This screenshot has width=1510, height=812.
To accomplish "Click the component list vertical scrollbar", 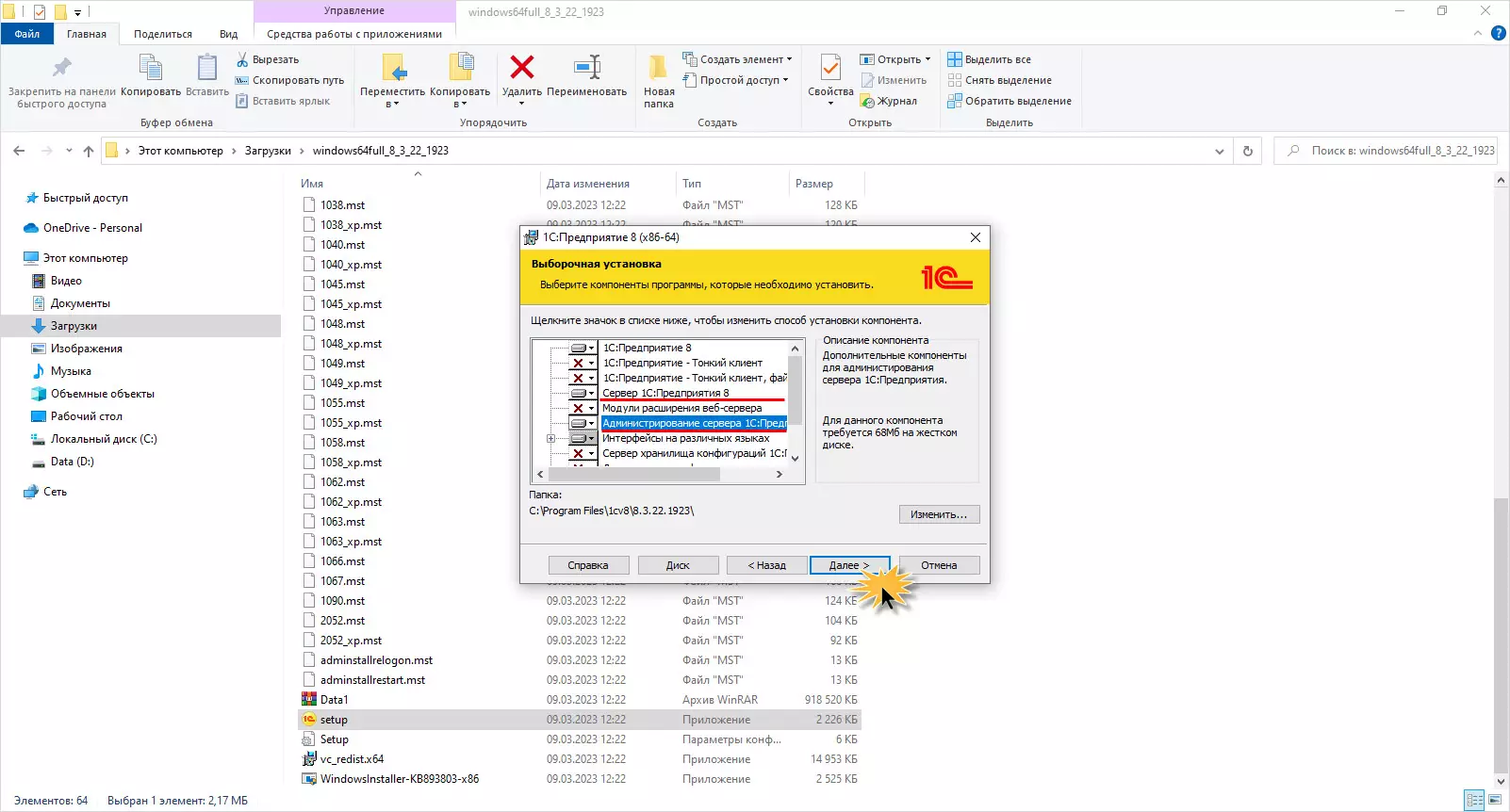I will tap(795, 391).
